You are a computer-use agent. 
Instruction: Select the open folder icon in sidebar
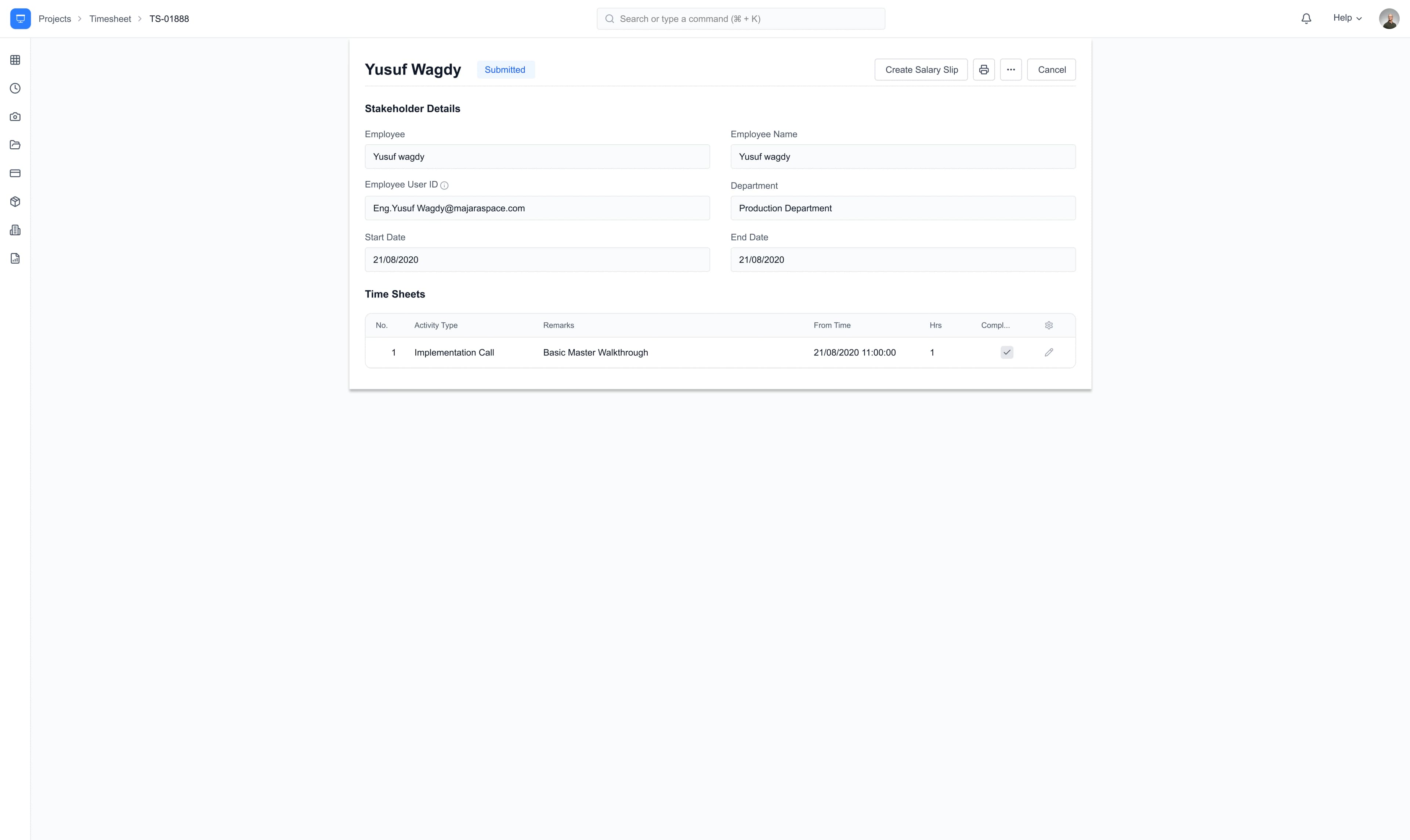click(x=15, y=145)
